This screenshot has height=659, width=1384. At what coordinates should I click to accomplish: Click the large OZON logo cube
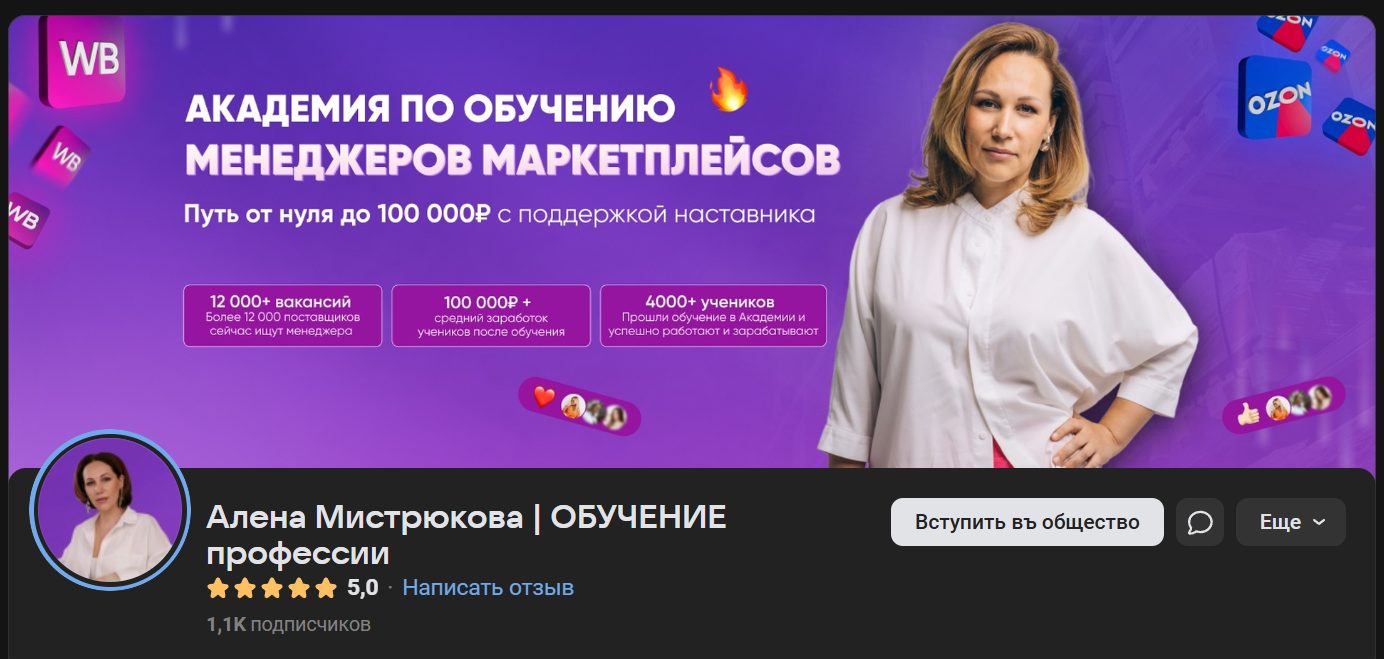1276,97
